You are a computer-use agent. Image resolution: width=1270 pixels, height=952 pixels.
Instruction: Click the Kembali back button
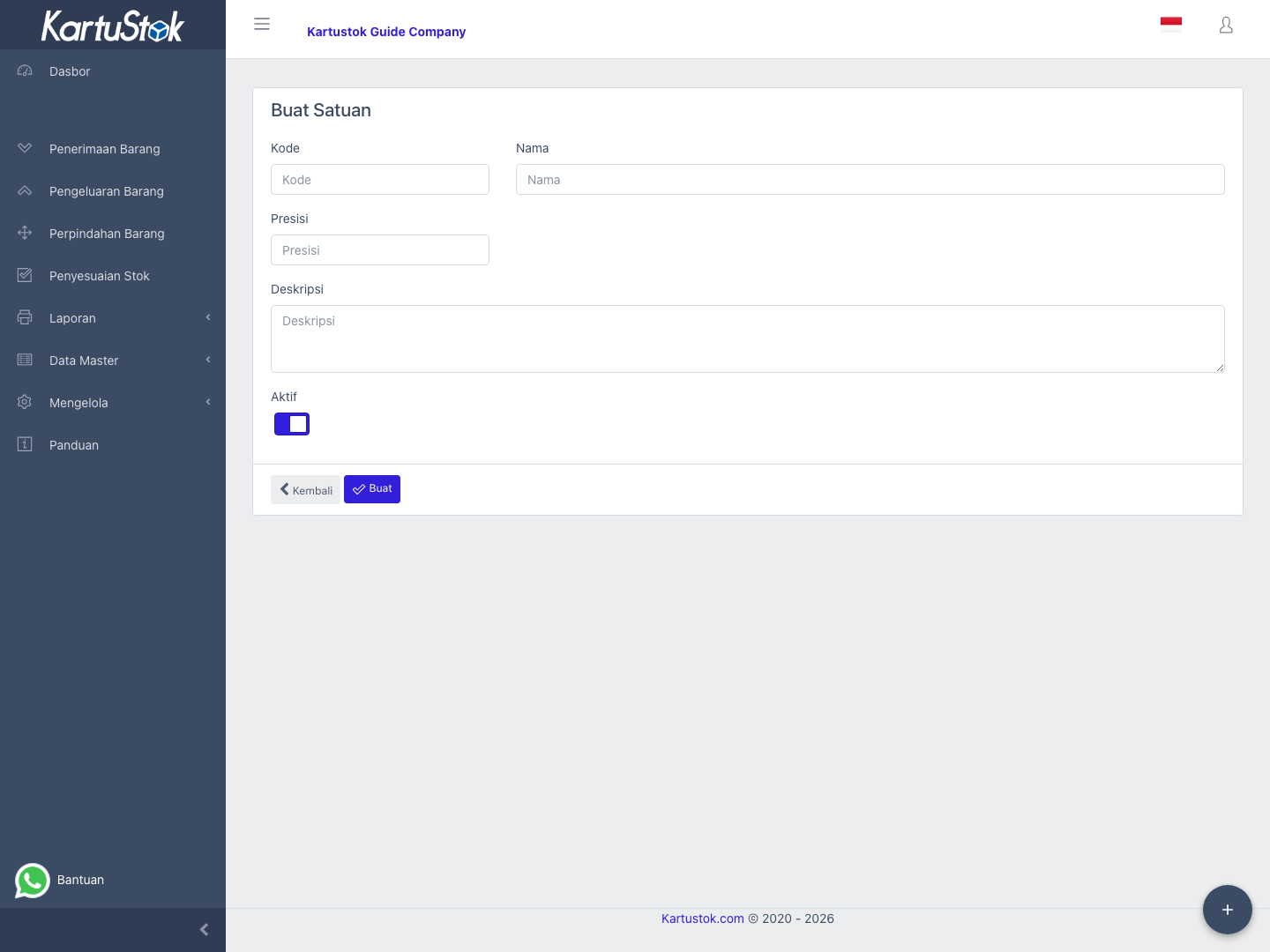click(305, 489)
